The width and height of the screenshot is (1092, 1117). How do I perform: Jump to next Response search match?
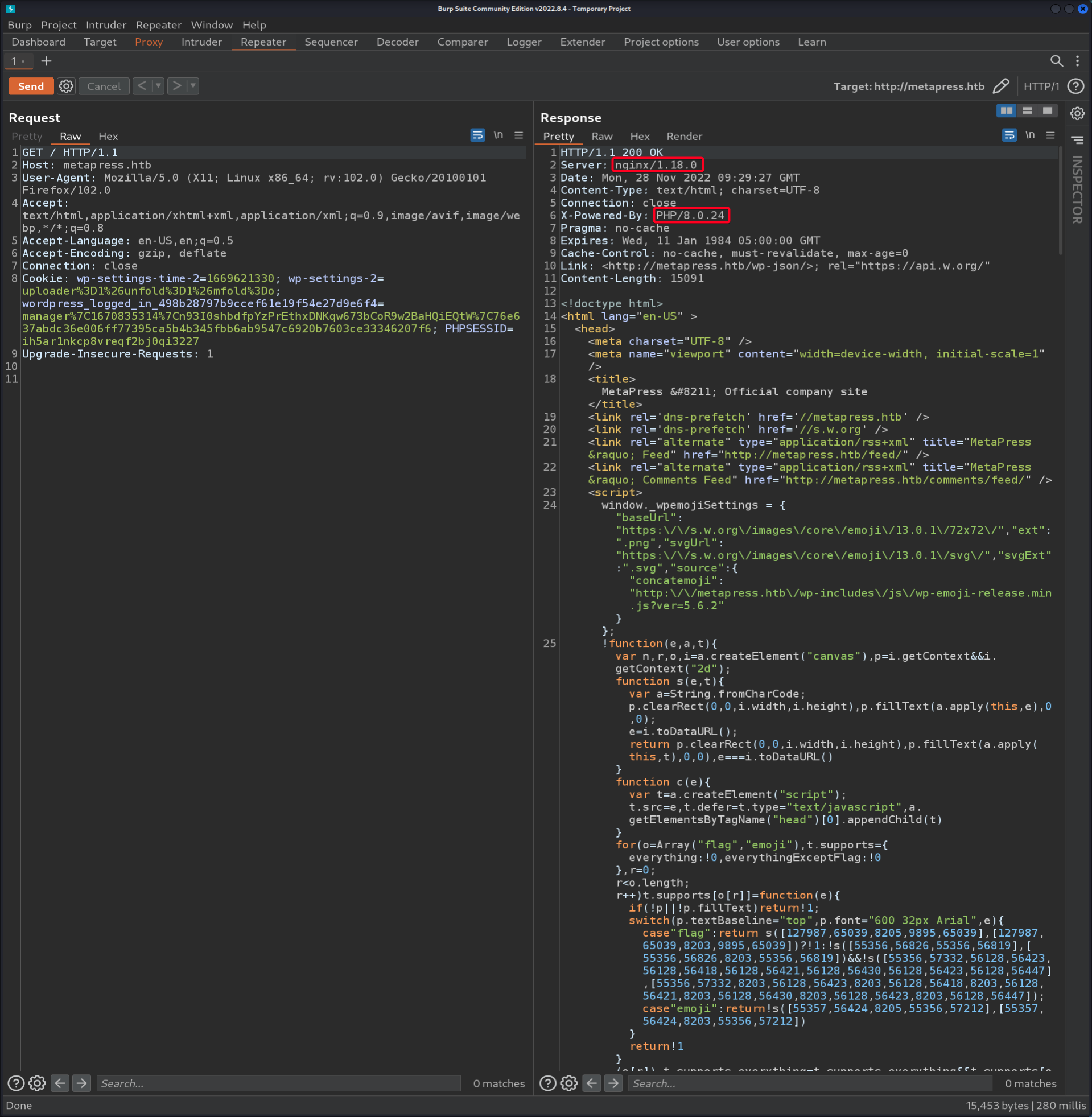pyautogui.click(x=613, y=1083)
